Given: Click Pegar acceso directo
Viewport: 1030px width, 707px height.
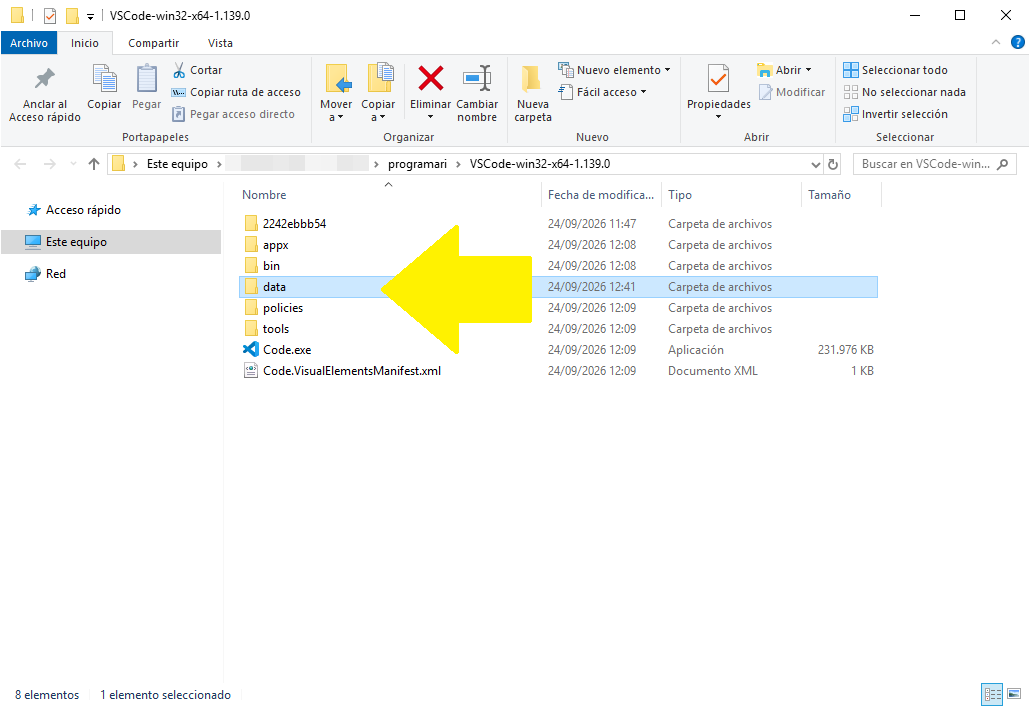Looking at the screenshot, I should click(234, 114).
